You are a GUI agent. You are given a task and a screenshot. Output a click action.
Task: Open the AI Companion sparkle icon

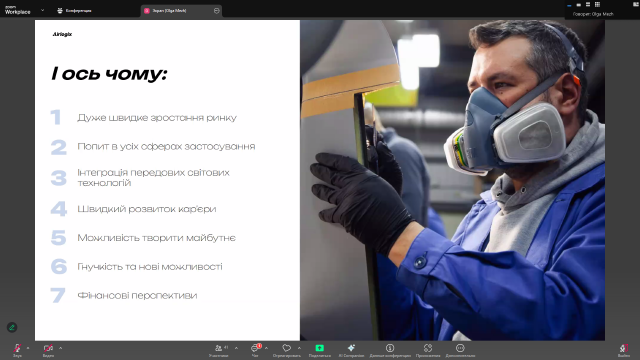[x=351, y=348]
